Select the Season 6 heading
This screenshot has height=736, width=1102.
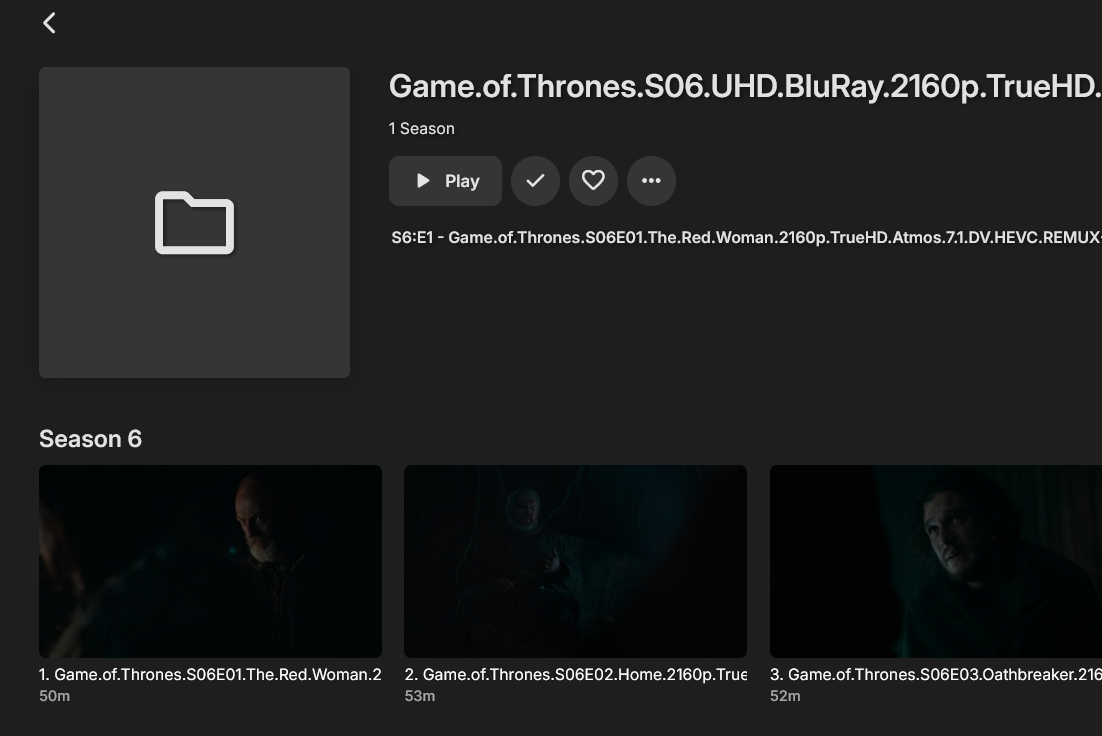91,439
